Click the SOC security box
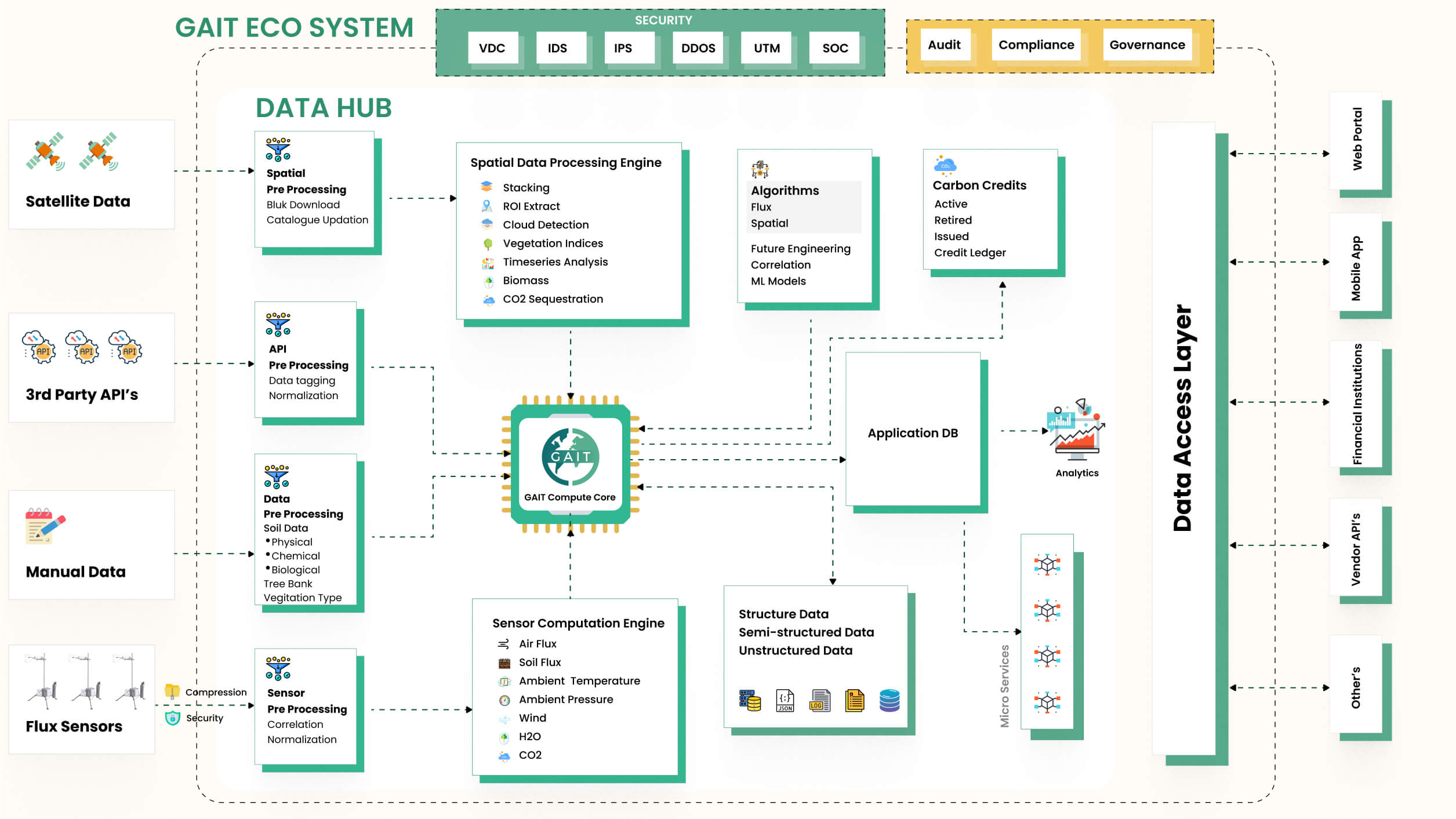 (834, 48)
